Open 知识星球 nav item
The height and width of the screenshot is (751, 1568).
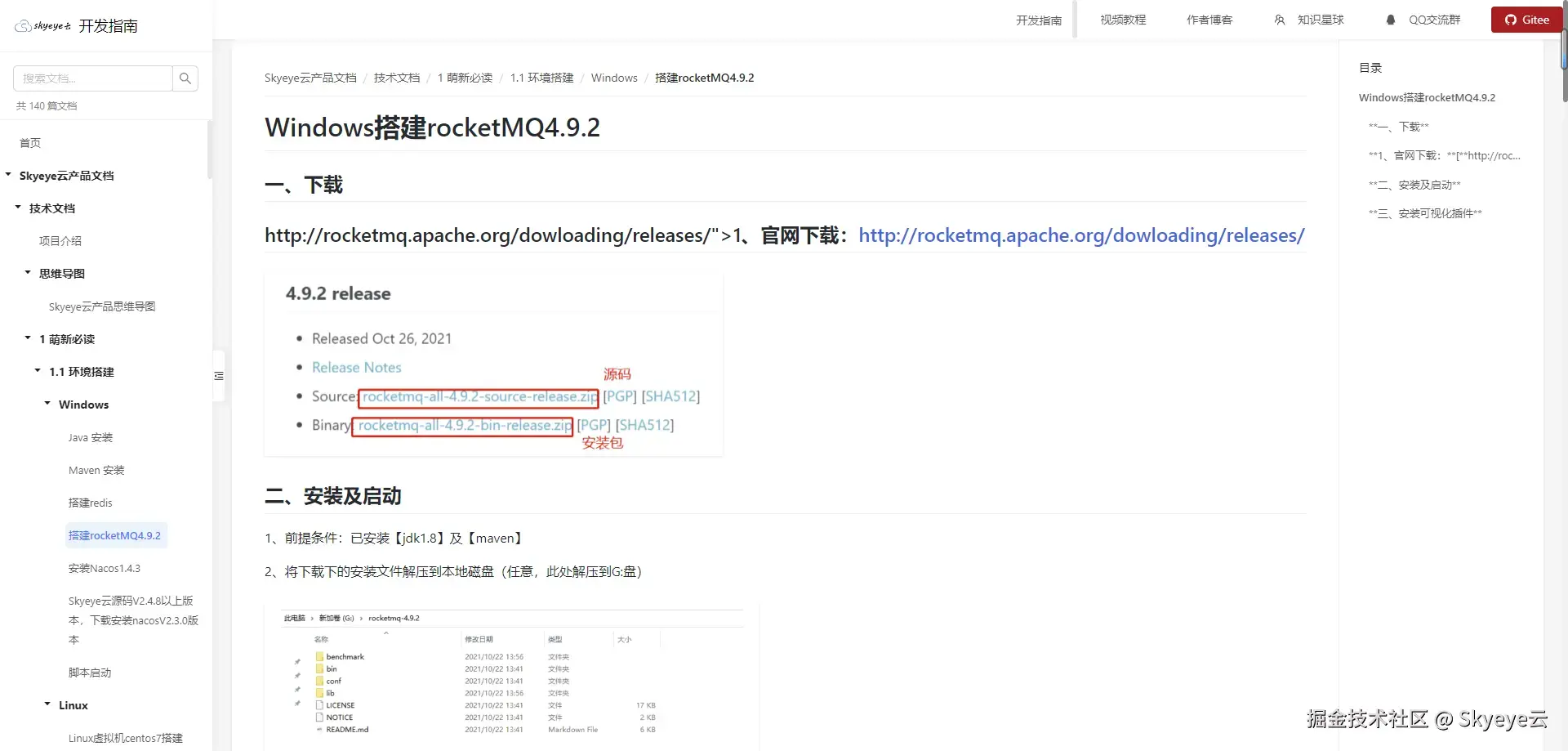(x=1321, y=20)
